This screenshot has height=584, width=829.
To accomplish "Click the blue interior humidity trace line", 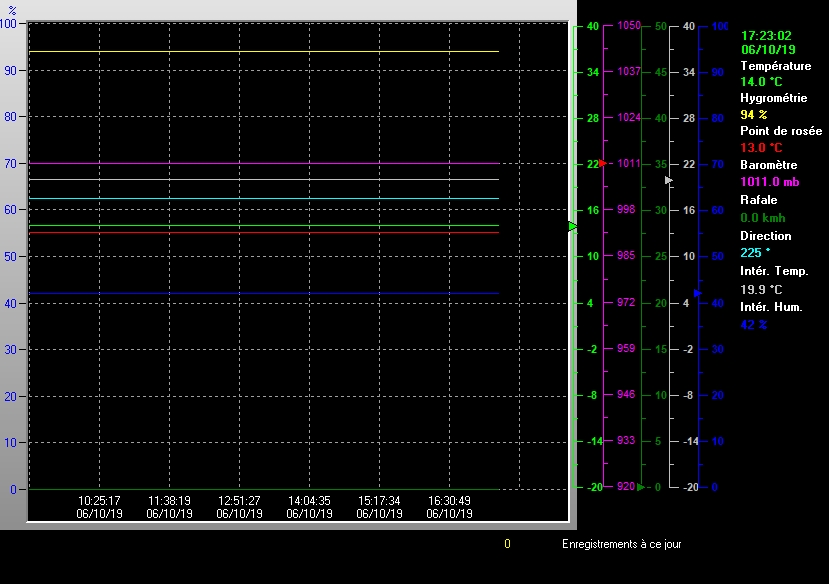I will click(x=264, y=293).
